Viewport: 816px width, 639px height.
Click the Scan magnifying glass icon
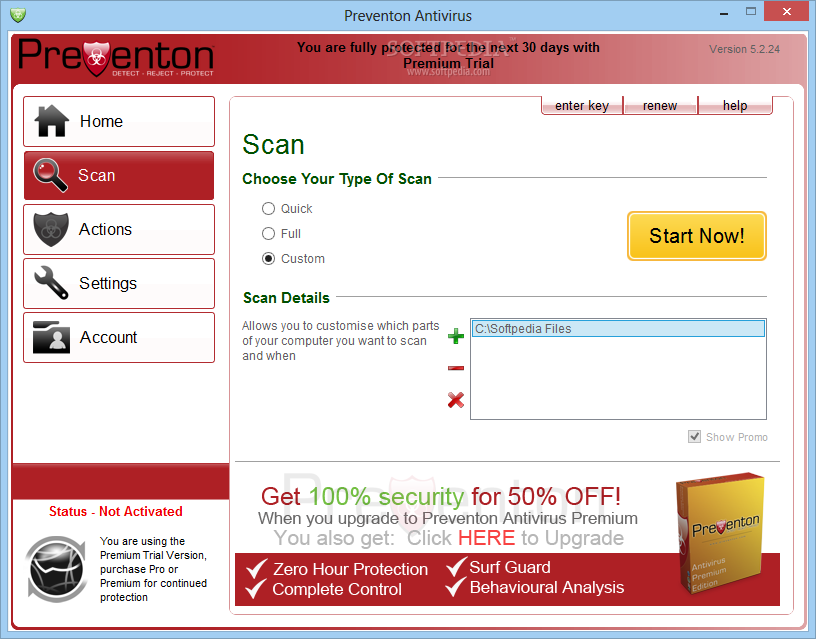pos(50,175)
